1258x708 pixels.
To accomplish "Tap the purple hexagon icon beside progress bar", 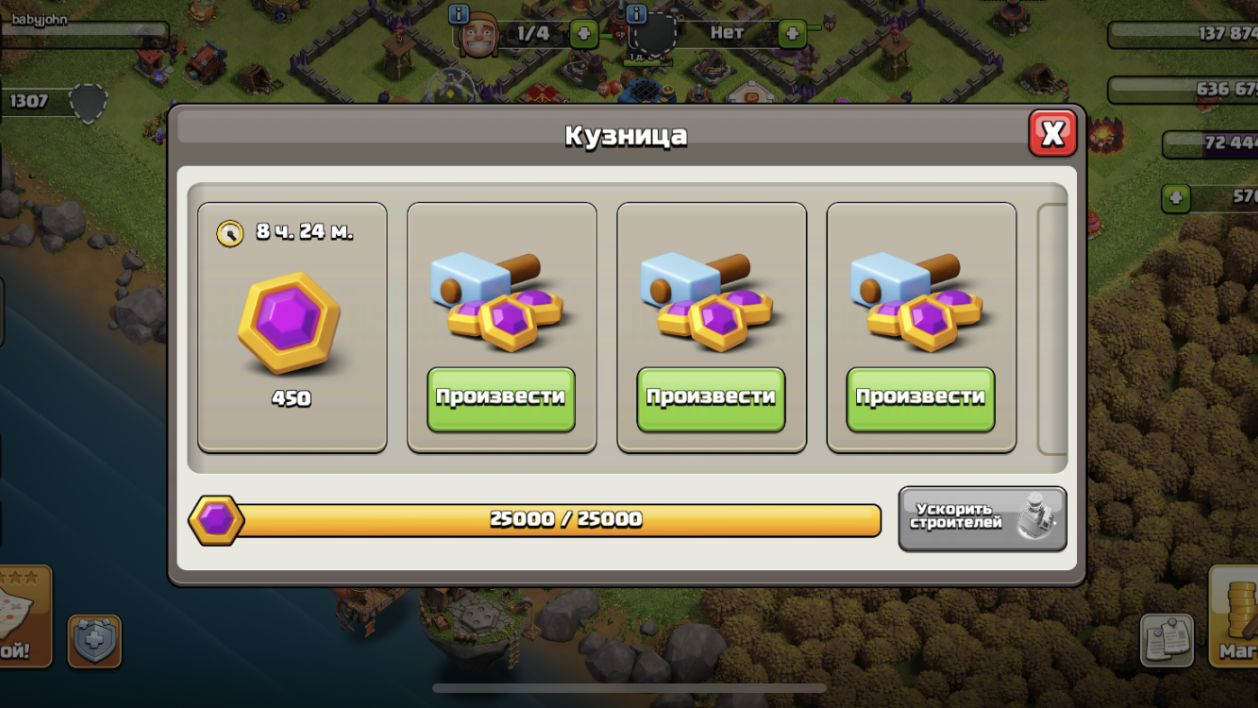I will coord(216,520).
